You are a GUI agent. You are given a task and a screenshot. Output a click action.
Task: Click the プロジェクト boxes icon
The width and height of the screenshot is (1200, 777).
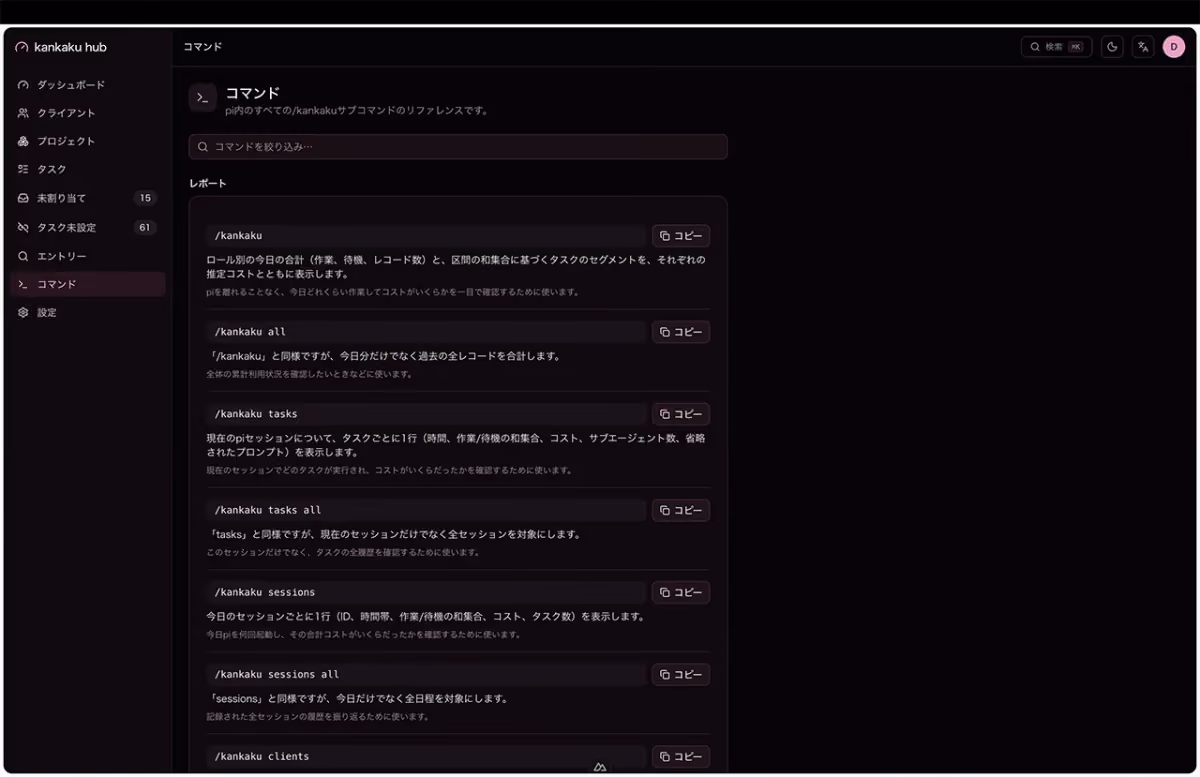pyautogui.click(x=23, y=141)
